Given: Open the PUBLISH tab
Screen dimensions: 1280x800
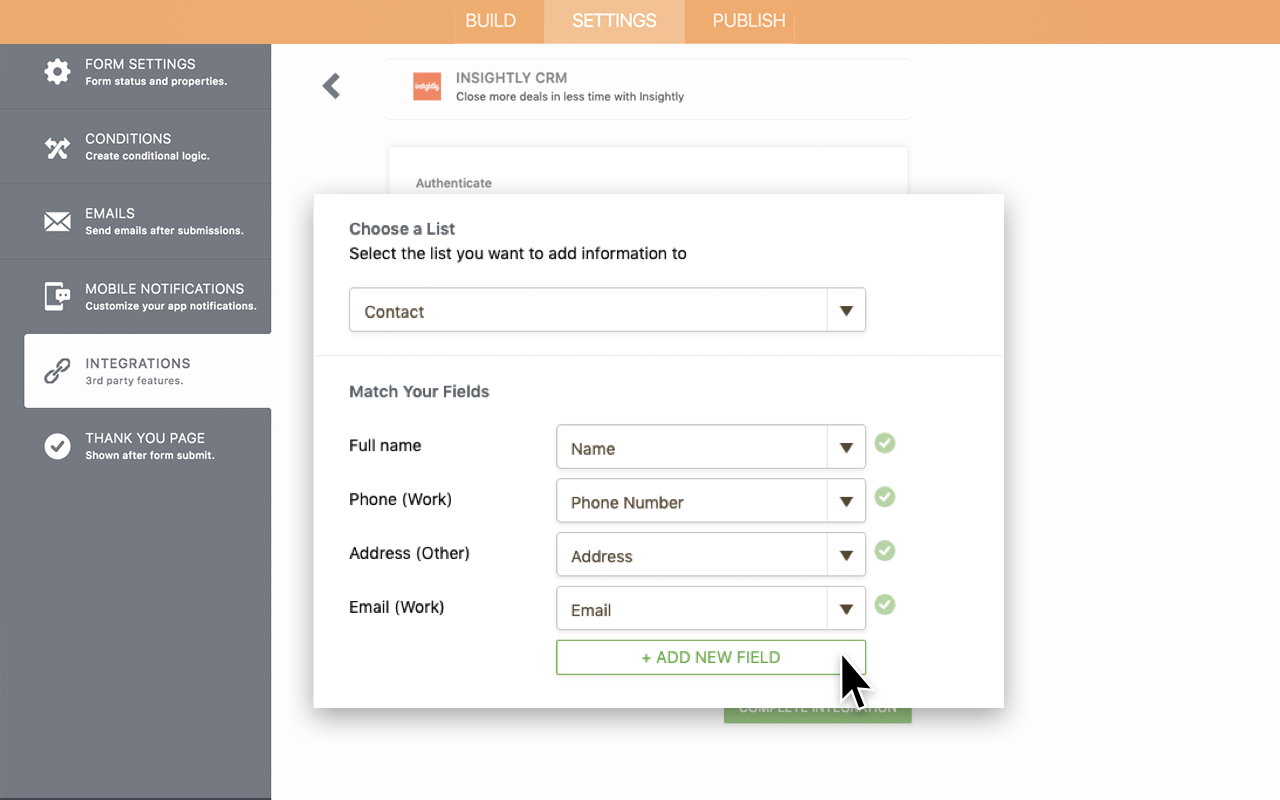Looking at the screenshot, I should click(747, 20).
